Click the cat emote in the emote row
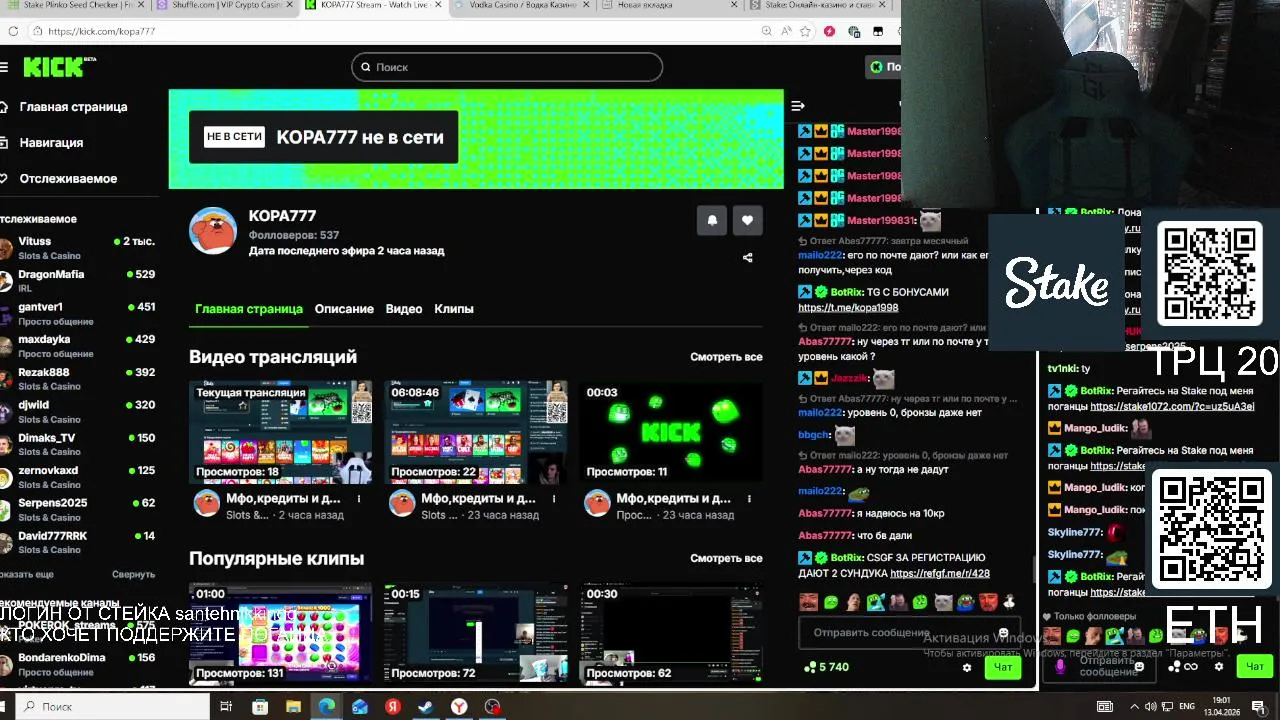Viewport: 1280px width, 720px height. [x=943, y=602]
